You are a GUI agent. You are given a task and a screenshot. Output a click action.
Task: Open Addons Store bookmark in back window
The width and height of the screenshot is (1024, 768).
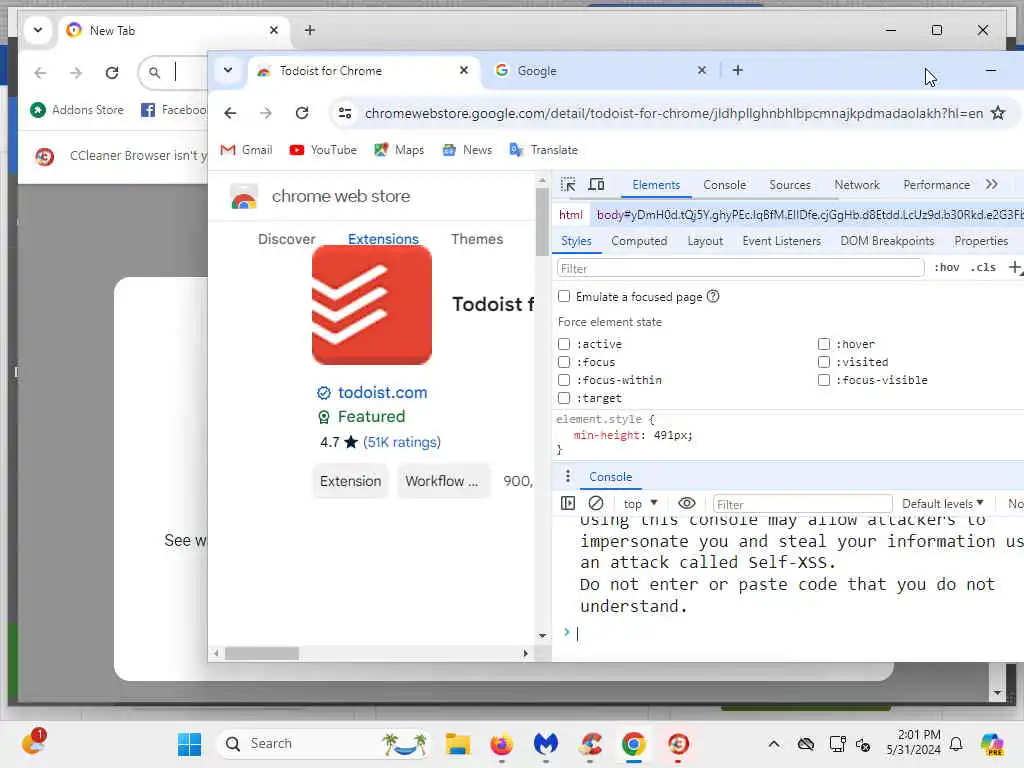(x=77, y=110)
